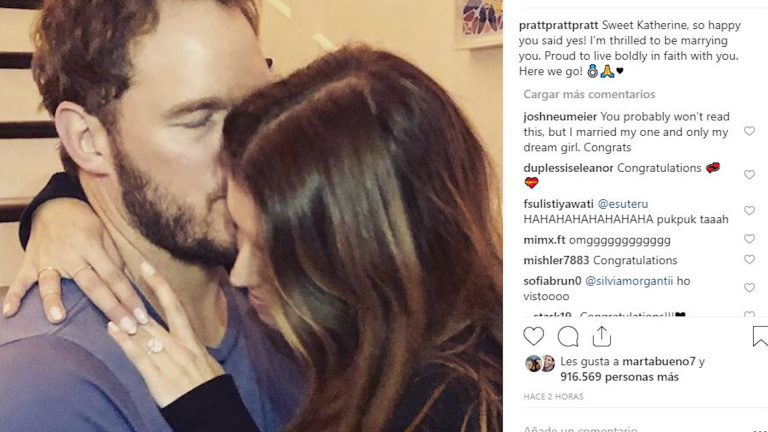The image size is (768, 432).
Task: Open the @esuteru mention
Action: tap(623, 204)
